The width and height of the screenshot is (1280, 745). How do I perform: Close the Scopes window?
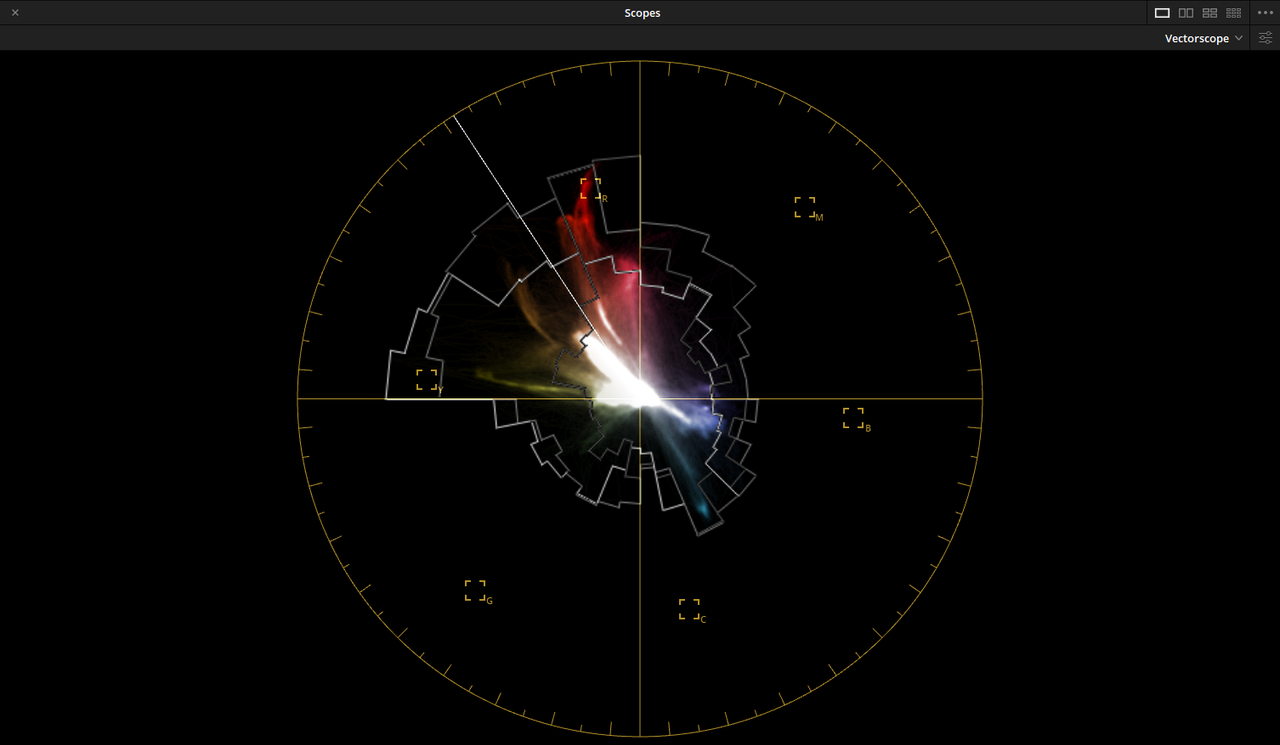15,13
